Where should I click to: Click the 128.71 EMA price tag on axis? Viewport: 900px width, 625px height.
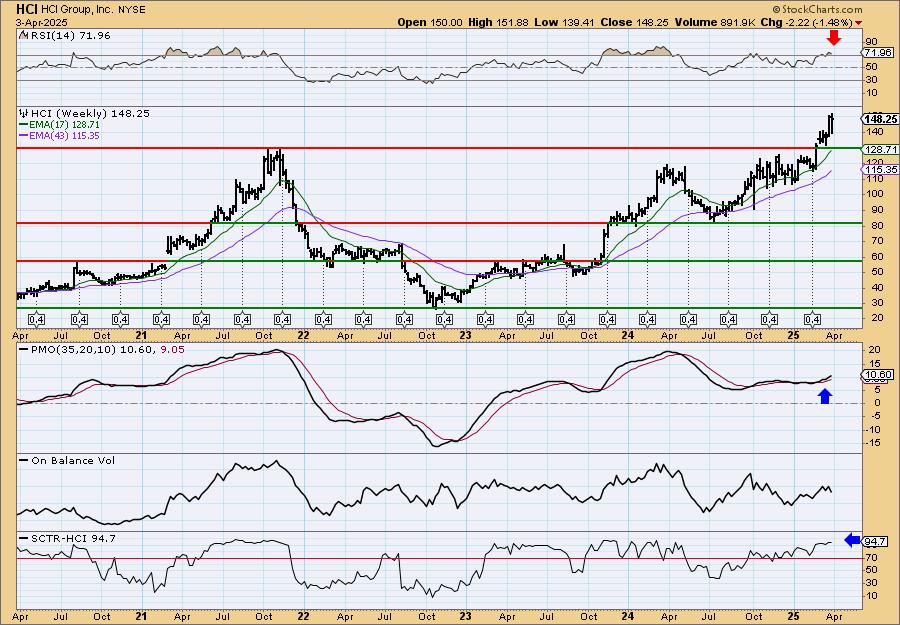[x=879, y=149]
